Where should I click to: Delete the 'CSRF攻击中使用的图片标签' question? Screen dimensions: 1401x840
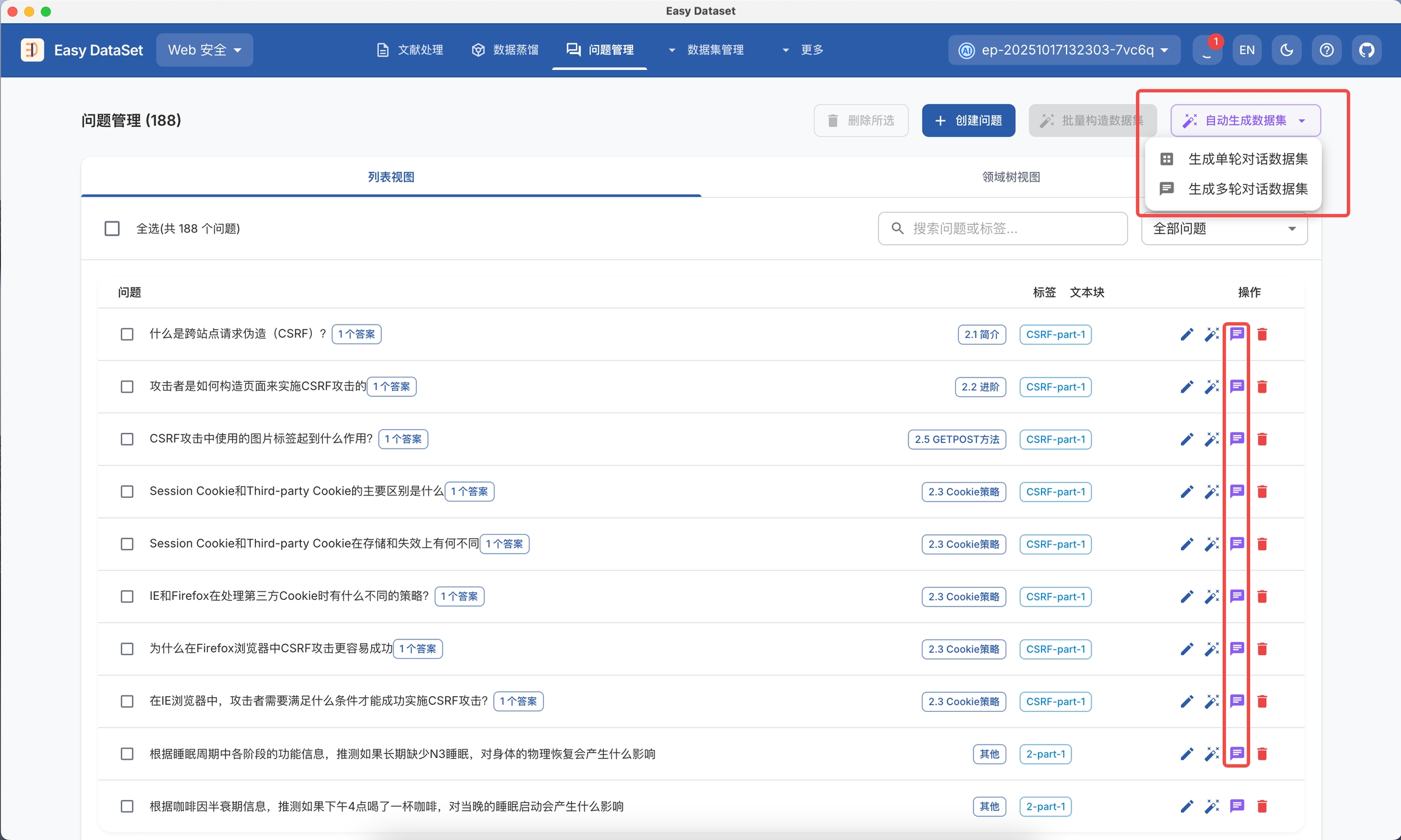(x=1262, y=439)
